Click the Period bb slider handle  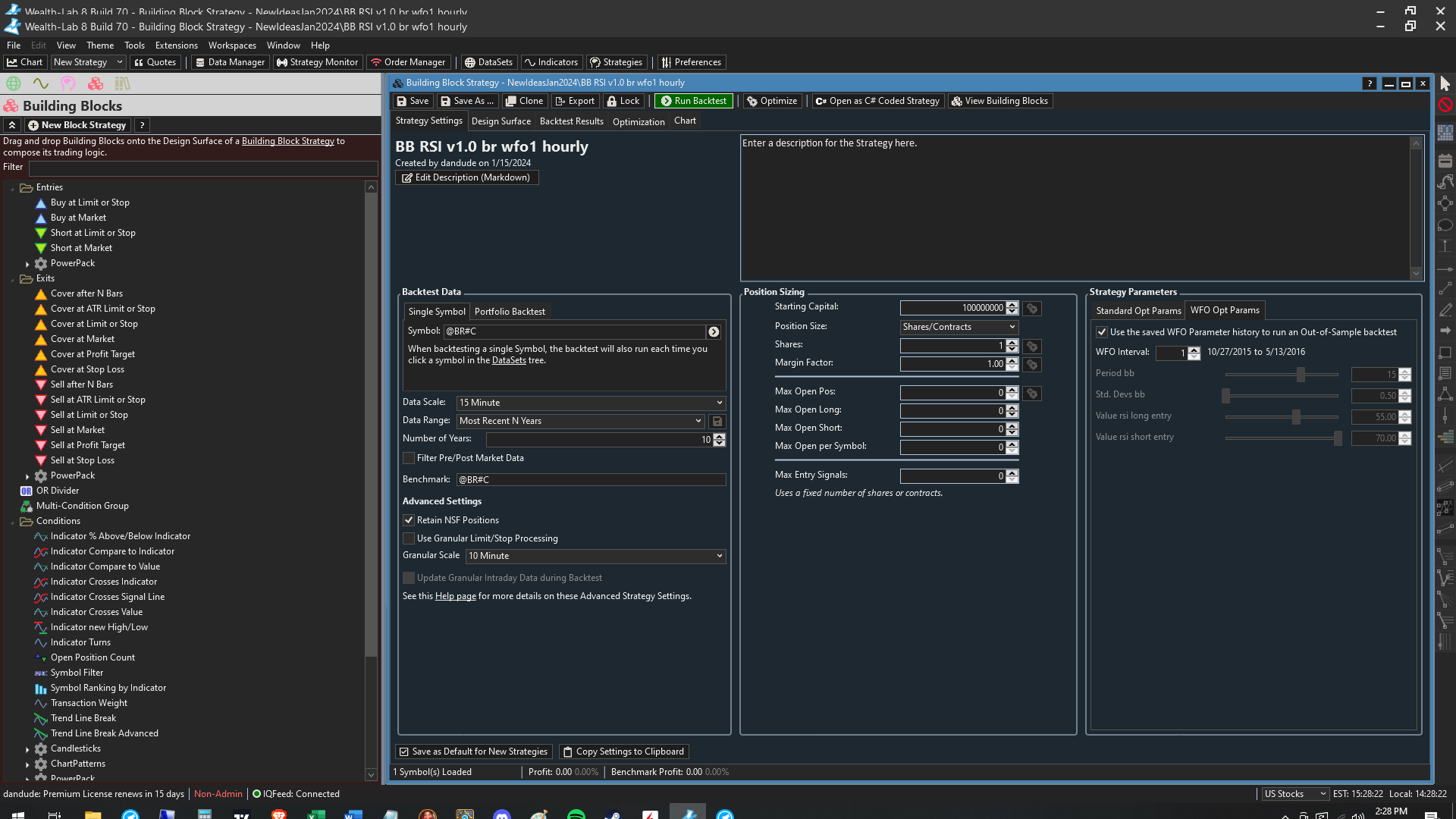click(x=1301, y=375)
